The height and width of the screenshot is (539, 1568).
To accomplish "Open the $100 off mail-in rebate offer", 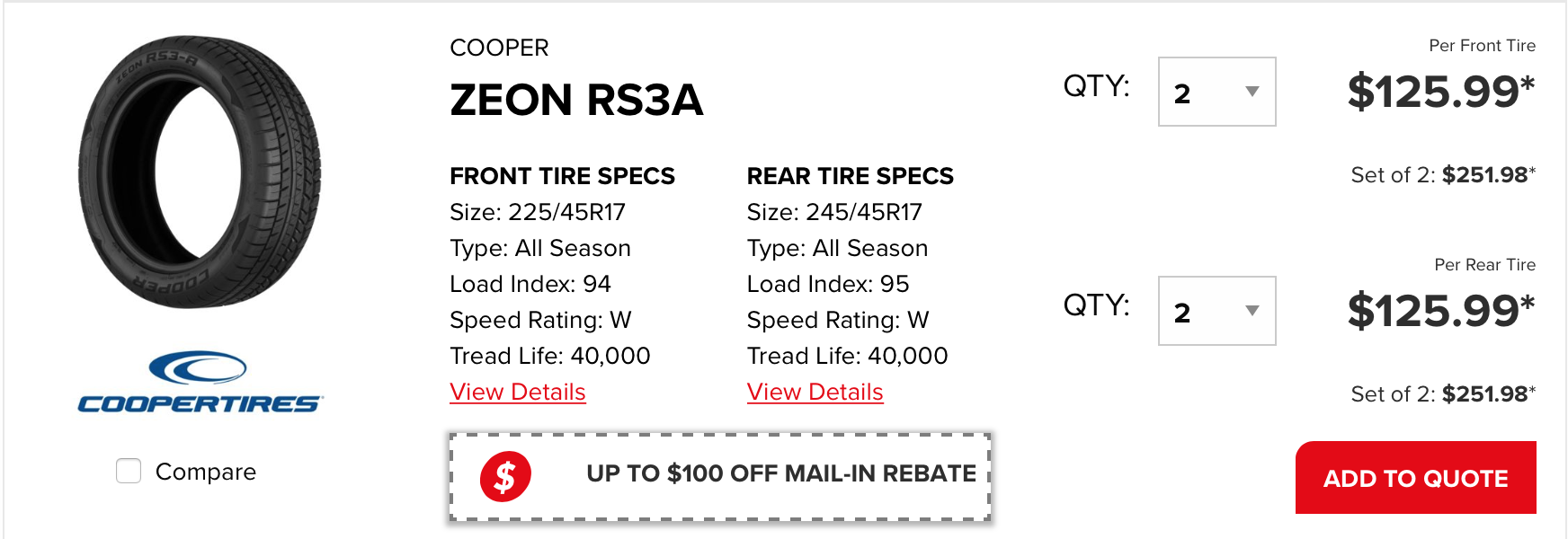I will [720, 477].
